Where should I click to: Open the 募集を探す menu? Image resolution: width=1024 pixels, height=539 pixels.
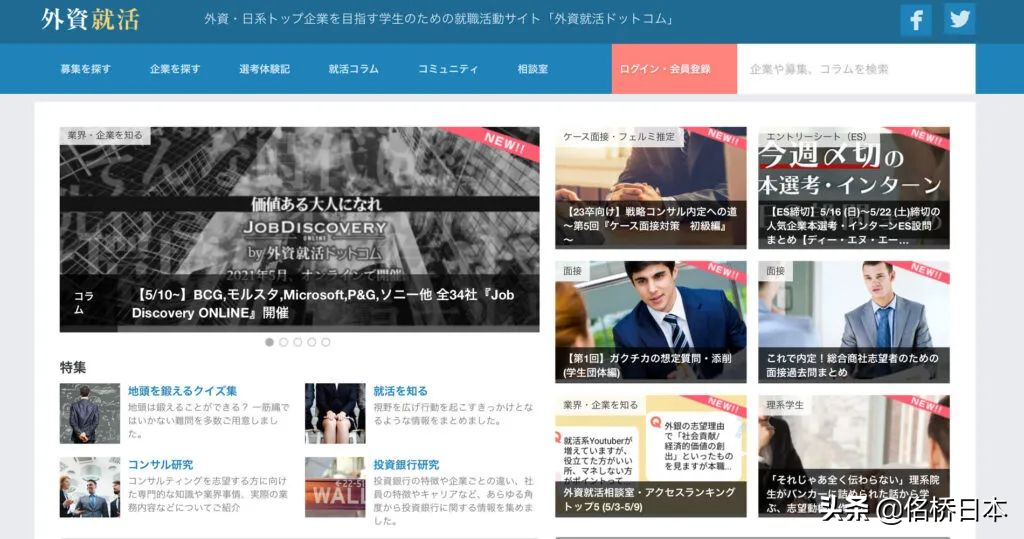coord(85,69)
